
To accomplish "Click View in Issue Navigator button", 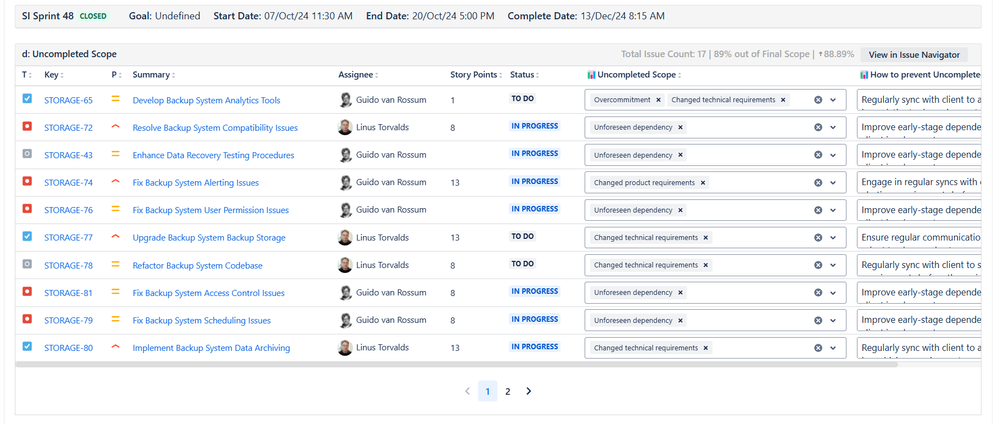I will tap(914, 55).
